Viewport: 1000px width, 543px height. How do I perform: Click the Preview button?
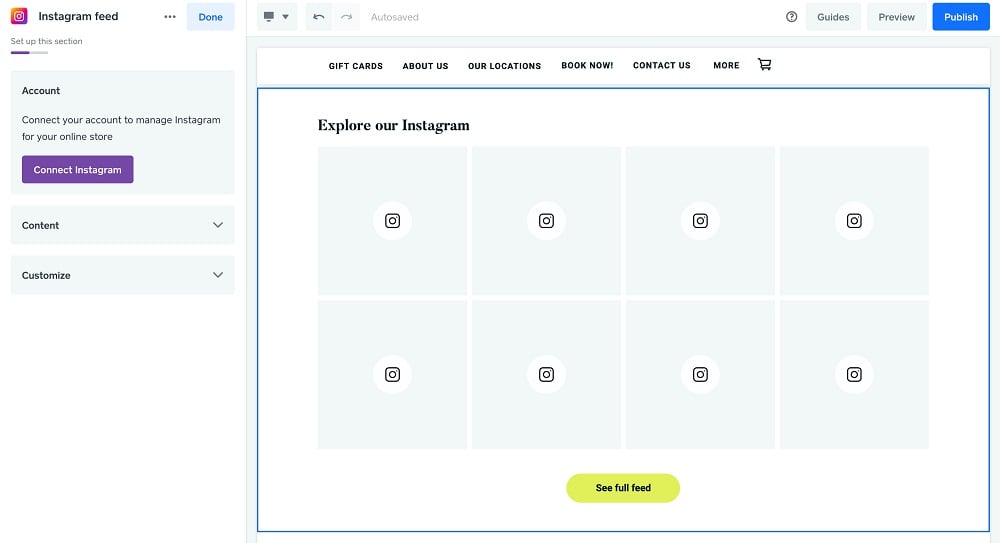tap(896, 17)
